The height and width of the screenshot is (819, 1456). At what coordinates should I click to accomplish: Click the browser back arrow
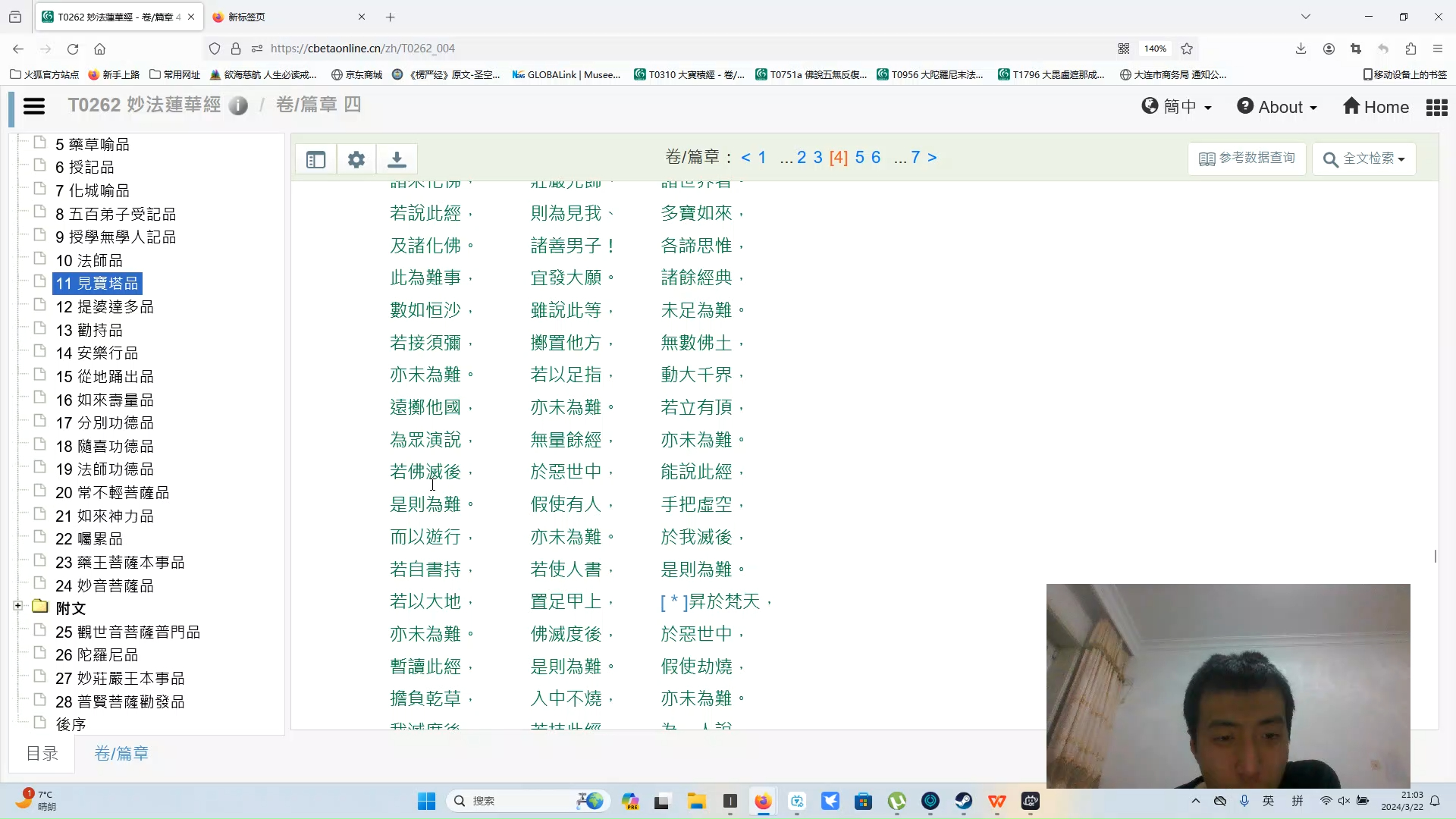pyautogui.click(x=18, y=49)
